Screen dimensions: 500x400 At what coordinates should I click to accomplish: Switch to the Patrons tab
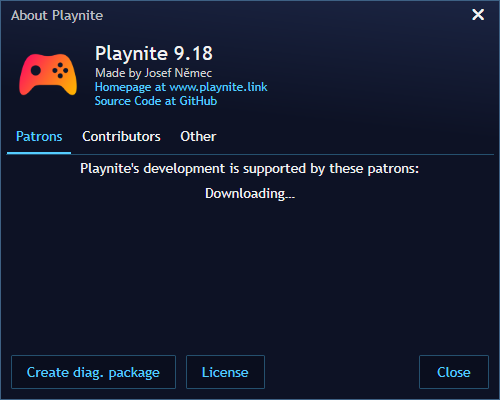(39, 136)
